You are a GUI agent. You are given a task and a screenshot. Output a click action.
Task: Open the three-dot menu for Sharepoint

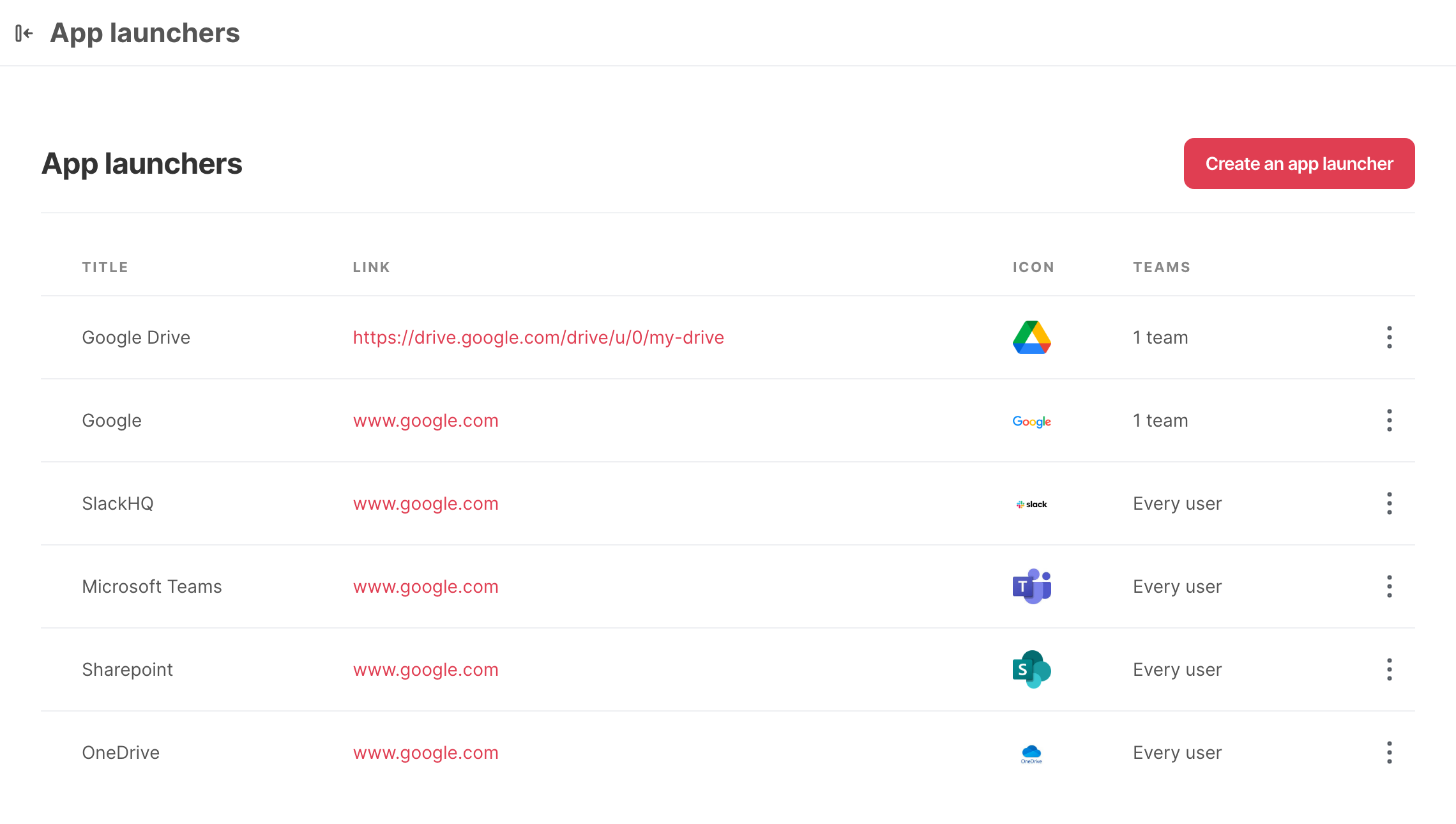tap(1389, 669)
